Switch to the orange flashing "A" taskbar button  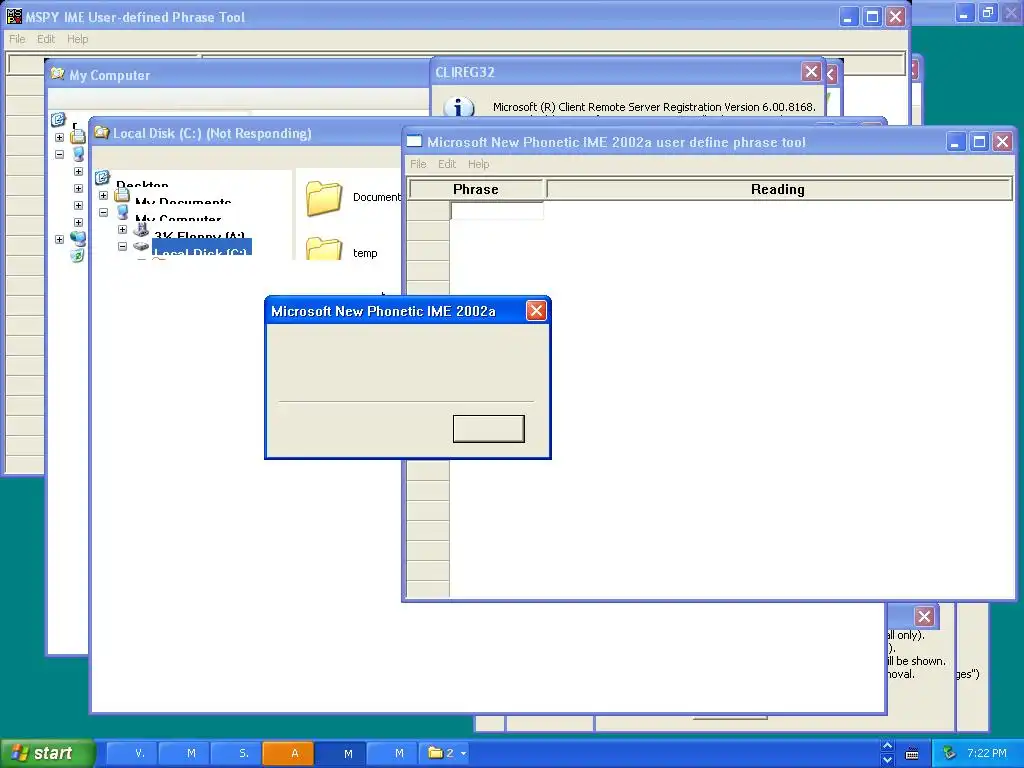(288, 753)
